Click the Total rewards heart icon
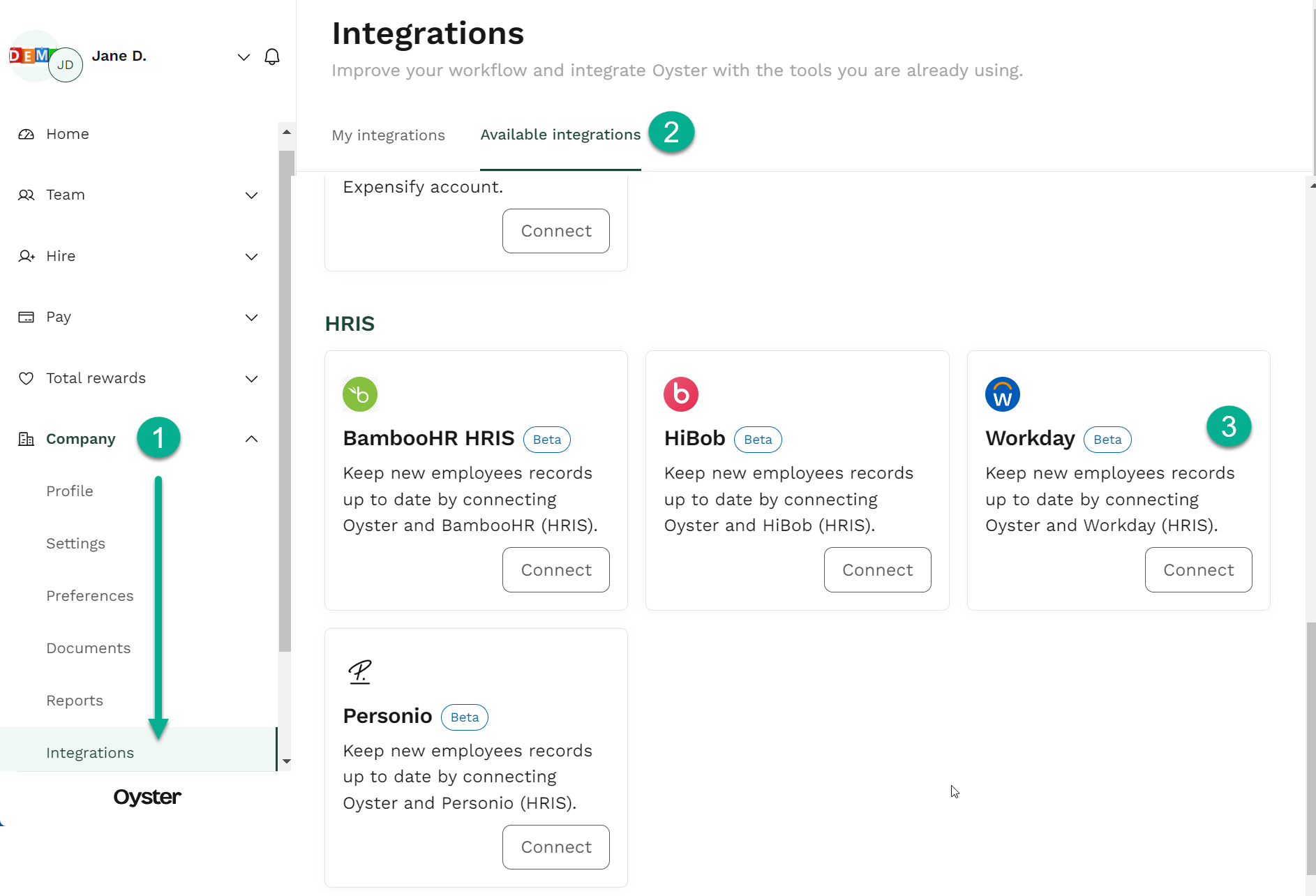Screen dimensions: 1316x896 pos(26,378)
